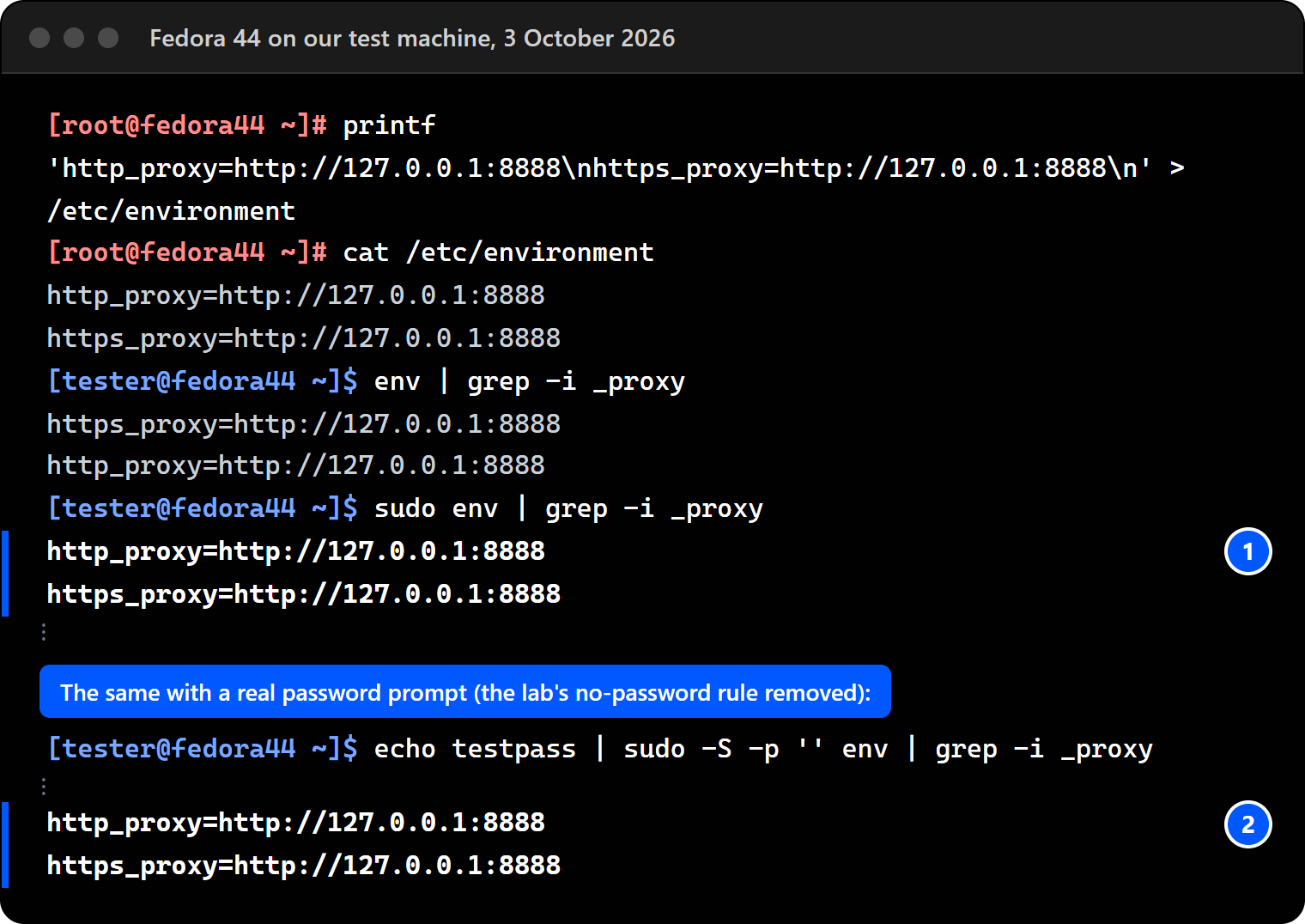Click the http_proxy line in the non-sudo env output
The image size is (1305, 924).
[295, 465]
